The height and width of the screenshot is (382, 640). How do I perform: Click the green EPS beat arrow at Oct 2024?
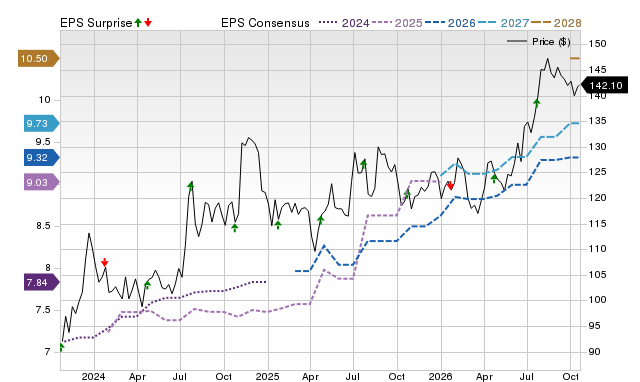point(235,228)
